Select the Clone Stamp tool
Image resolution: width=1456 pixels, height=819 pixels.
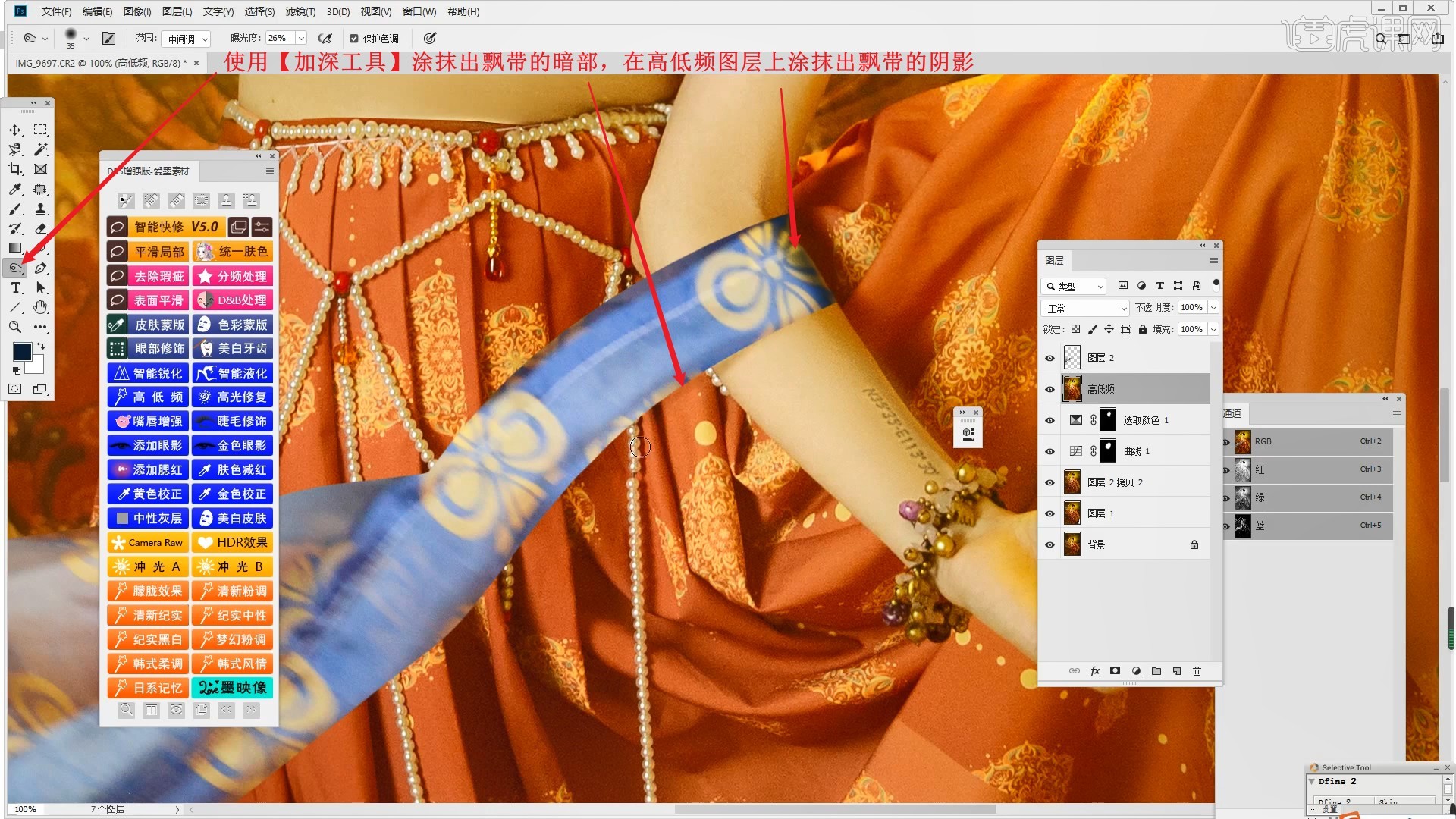pyautogui.click(x=41, y=209)
